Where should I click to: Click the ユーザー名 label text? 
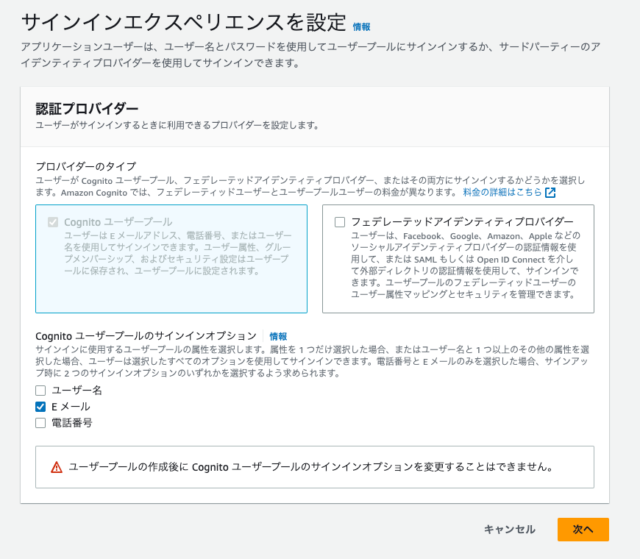(x=77, y=390)
